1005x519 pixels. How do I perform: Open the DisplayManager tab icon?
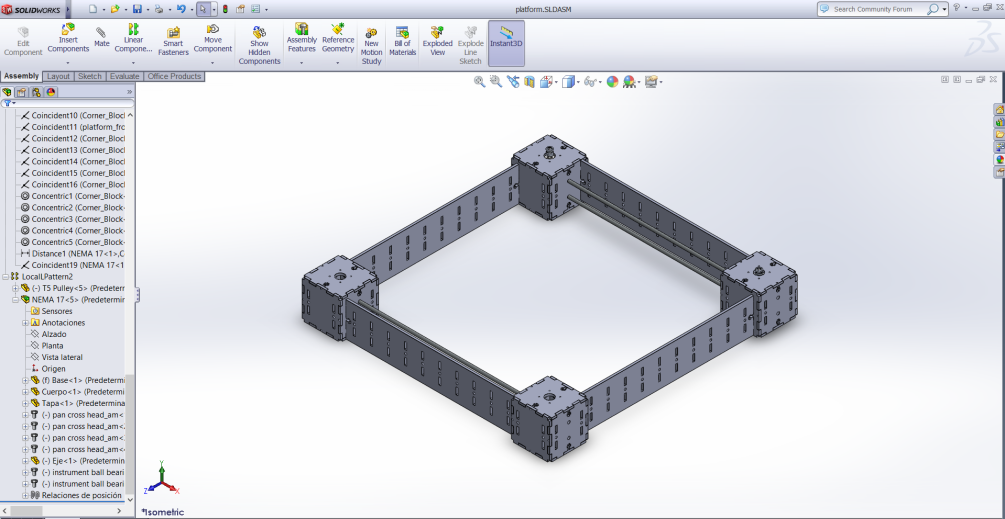pos(51,92)
